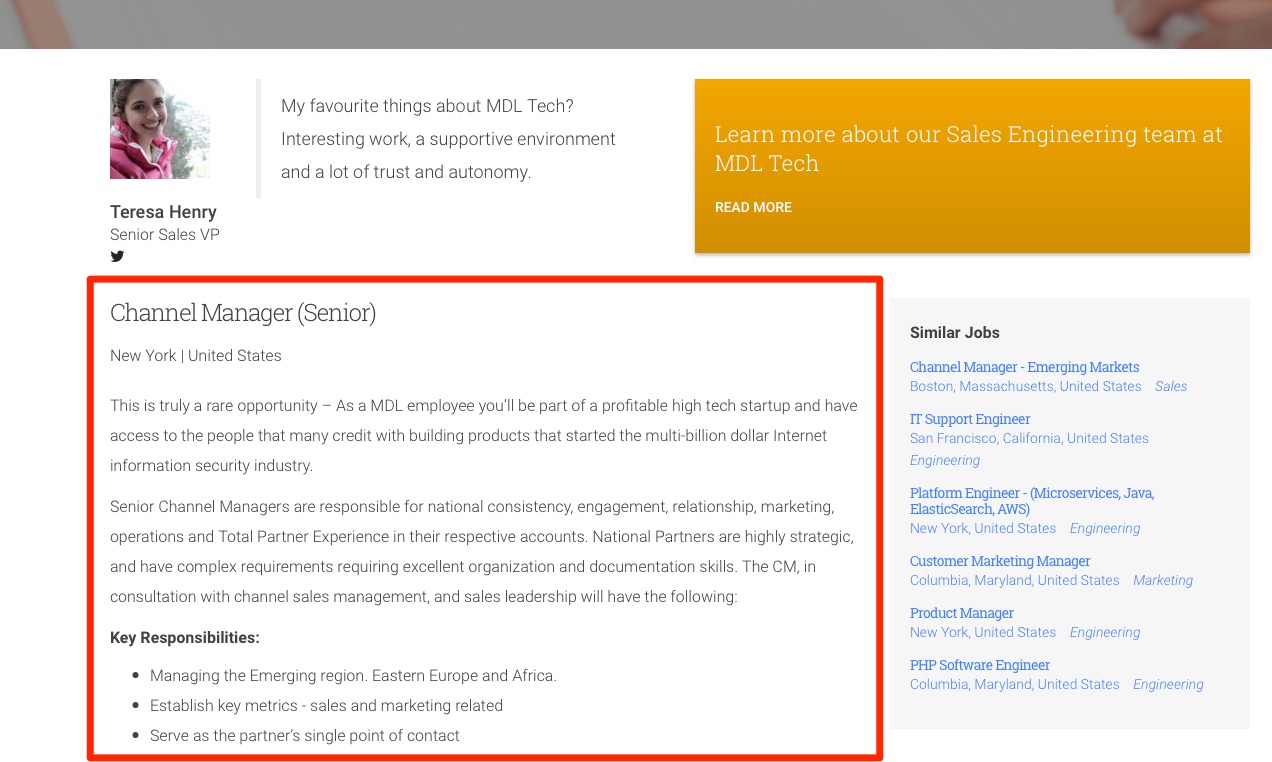Open Teresa Henry's profile photo
The width and height of the screenshot is (1272, 762).
coord(160,129)
